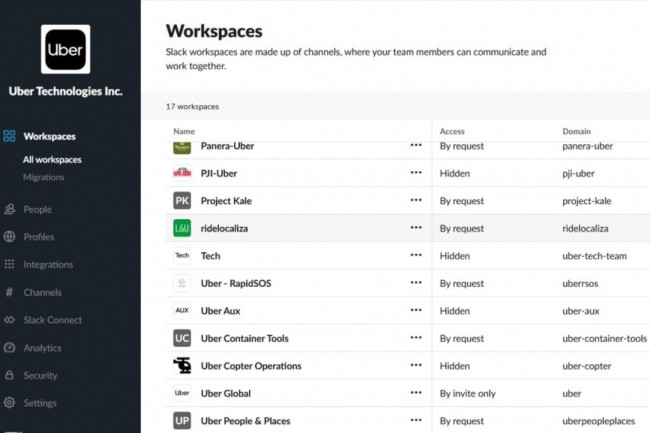Click the Uber Global workspace icon
This screenshot has height=433, width=650.
(x=182, y=393)
